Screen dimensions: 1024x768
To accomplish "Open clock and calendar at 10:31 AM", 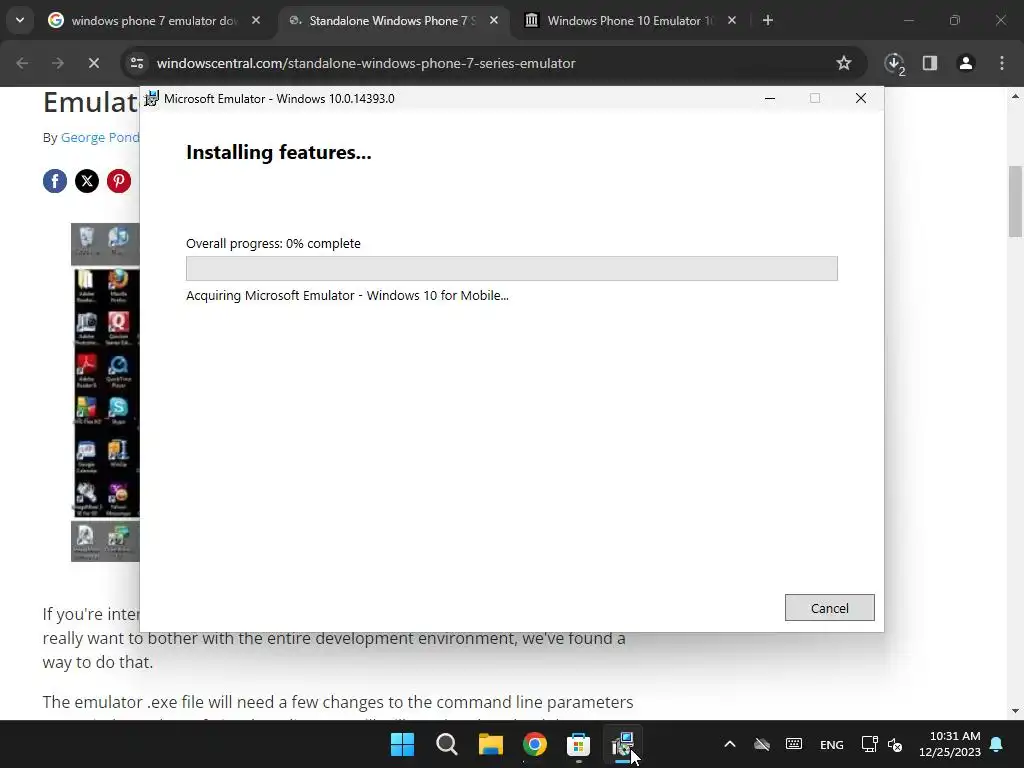I will tap(950, 744).
